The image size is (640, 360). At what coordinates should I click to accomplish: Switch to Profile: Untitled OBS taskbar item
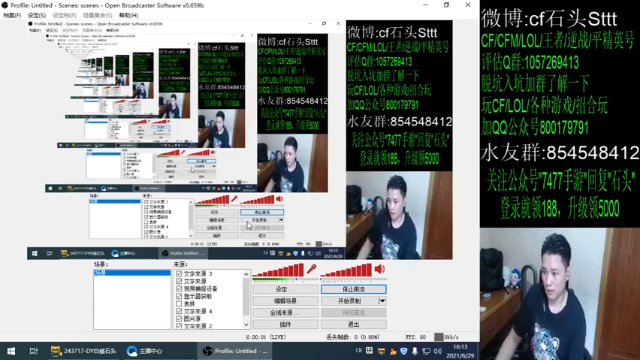(236, 351)
